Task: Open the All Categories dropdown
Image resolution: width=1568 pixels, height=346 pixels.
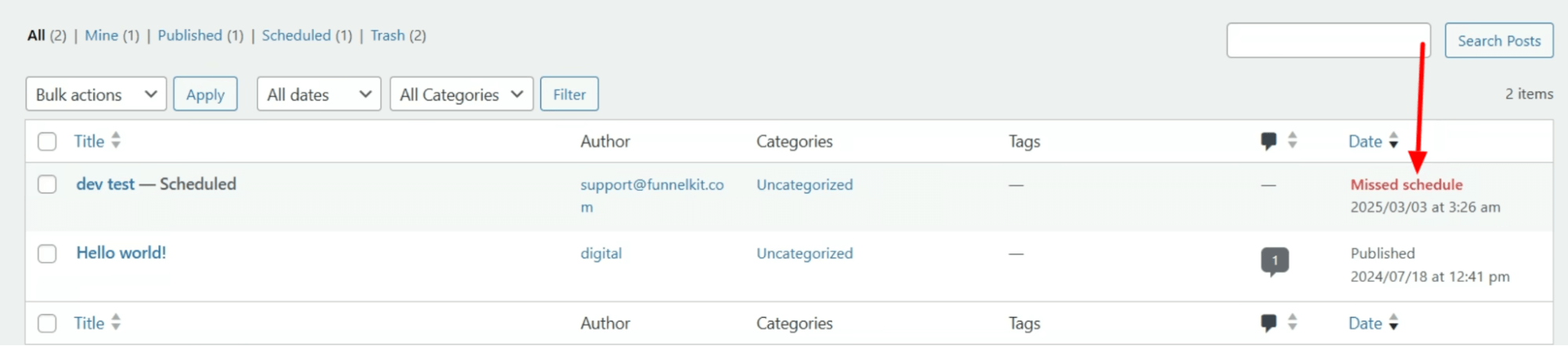Action: point(461,94)
